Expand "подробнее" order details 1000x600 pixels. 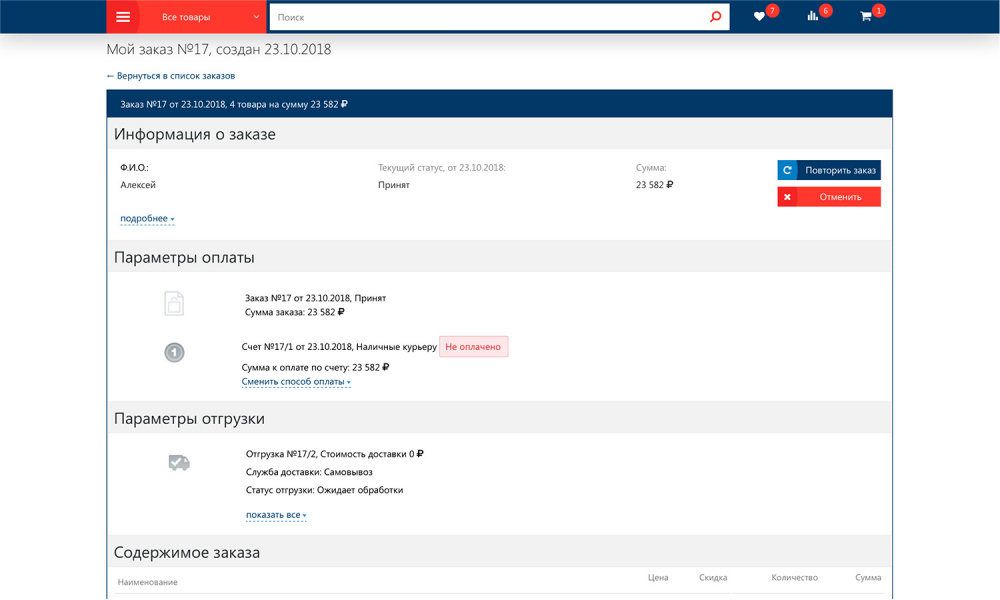coord(147,219)
